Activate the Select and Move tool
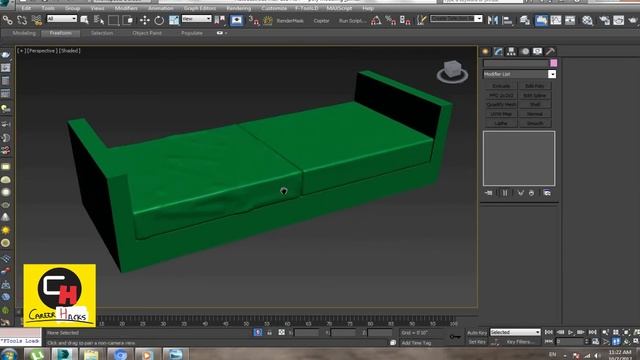This screenshot has height=360, width=640. pyautogui.click(x=144, y=20)
